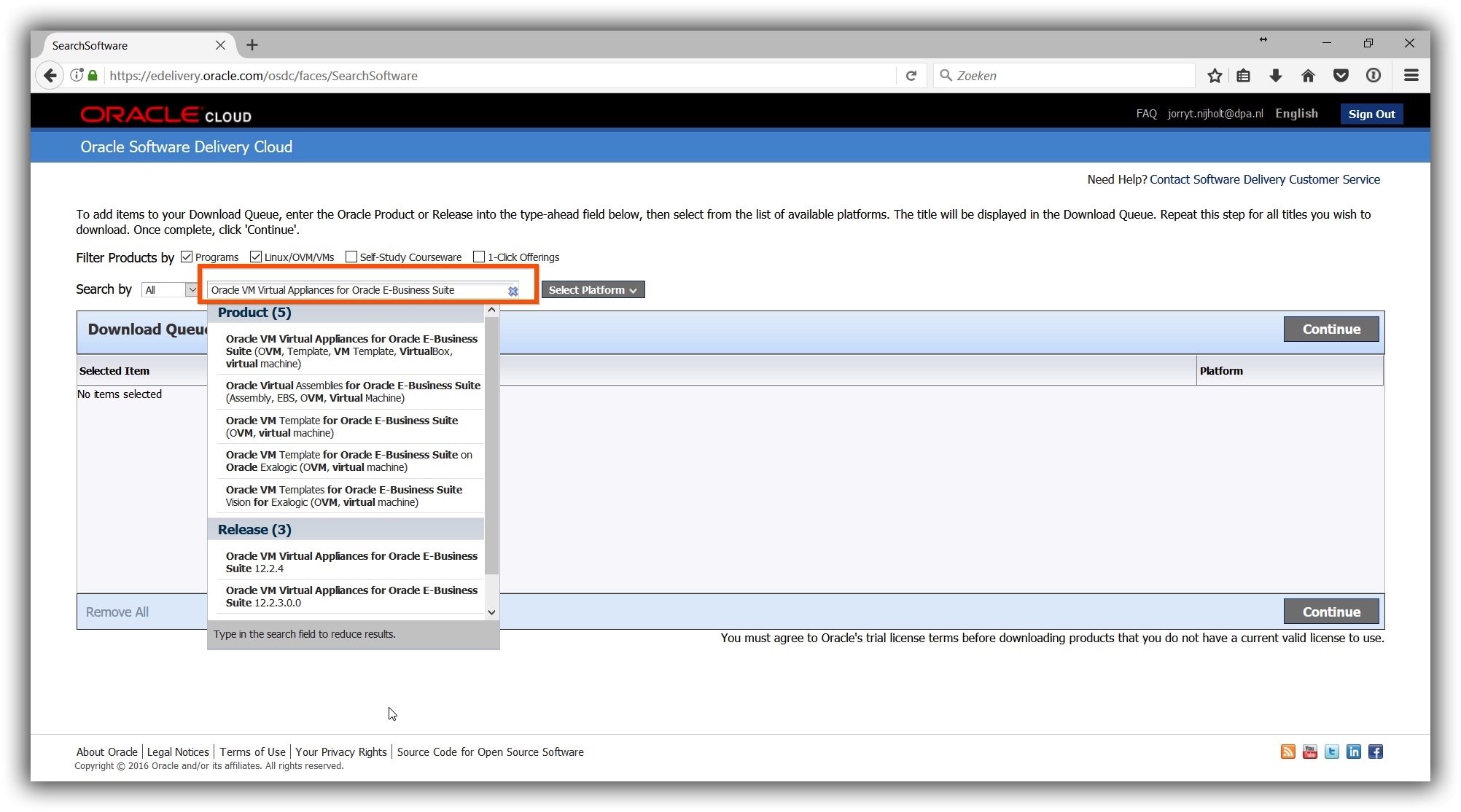The height and width of the screenshot is (812, 1461).
Task: Select Oracle VM Templates Vision for Exalogic
Action: (351, 496)
